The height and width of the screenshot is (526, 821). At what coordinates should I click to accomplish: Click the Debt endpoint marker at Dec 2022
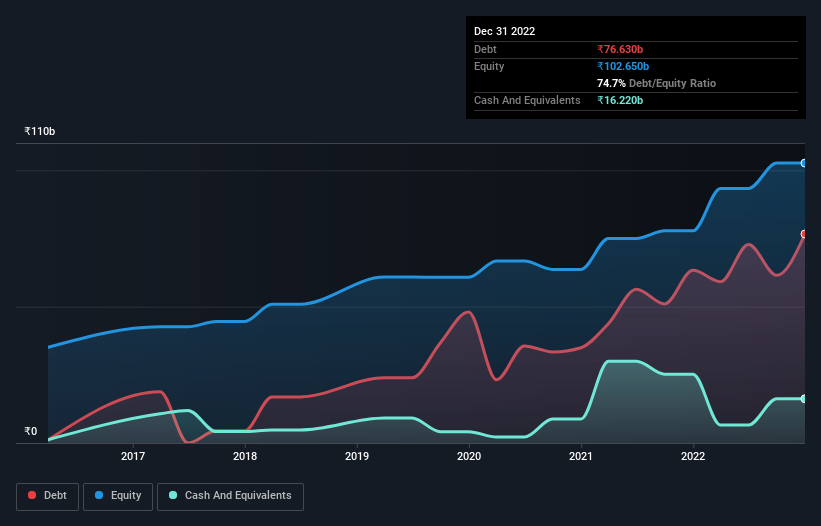click(x=804, y=234)
